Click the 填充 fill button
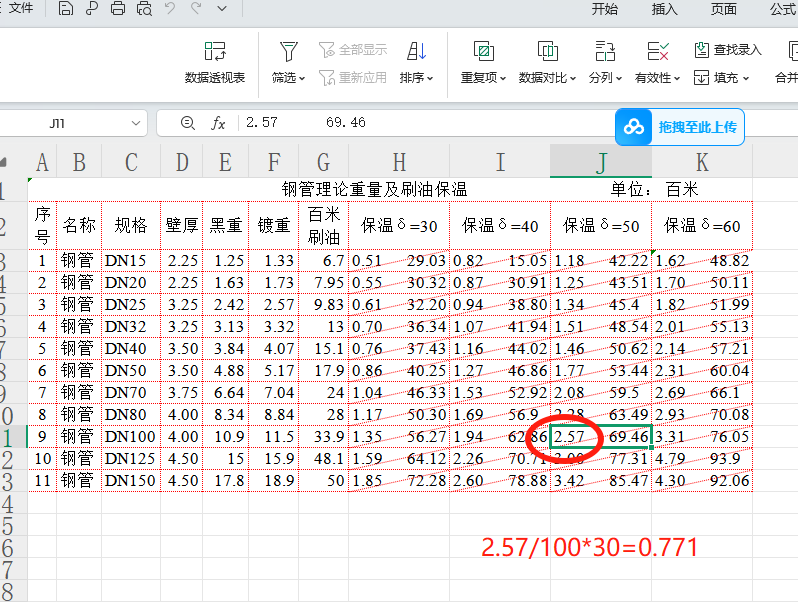This screenshot has height=602, width=798. point(716,78)
